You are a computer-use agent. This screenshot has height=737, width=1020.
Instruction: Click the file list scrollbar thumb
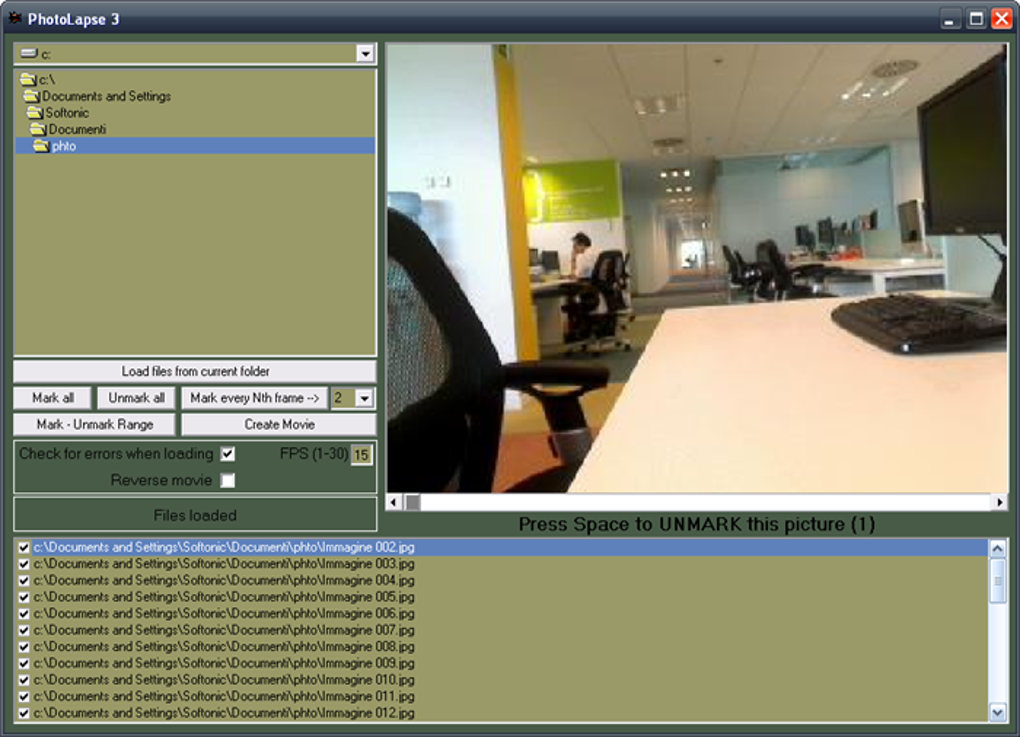[998, 581]
